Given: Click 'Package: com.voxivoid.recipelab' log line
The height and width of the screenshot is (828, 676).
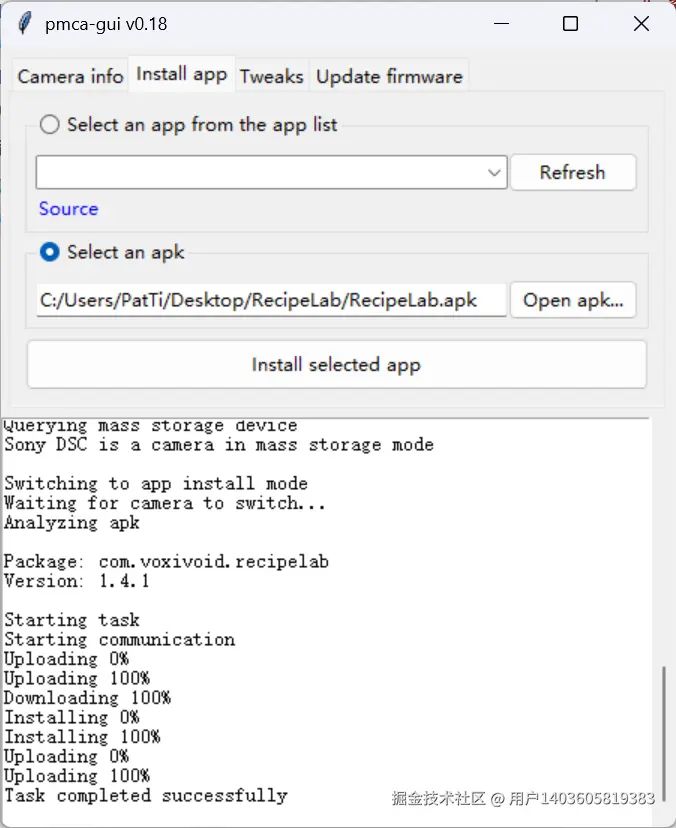Looking at the screenshot, I should click(x=166, y=561).
